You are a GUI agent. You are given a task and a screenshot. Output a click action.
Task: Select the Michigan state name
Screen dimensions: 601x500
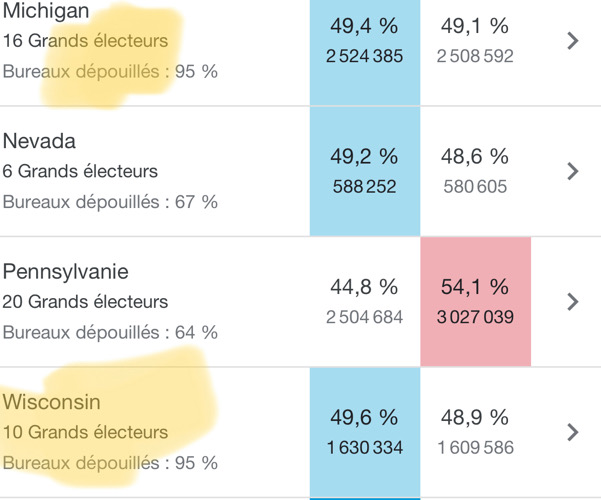[46, 11]
